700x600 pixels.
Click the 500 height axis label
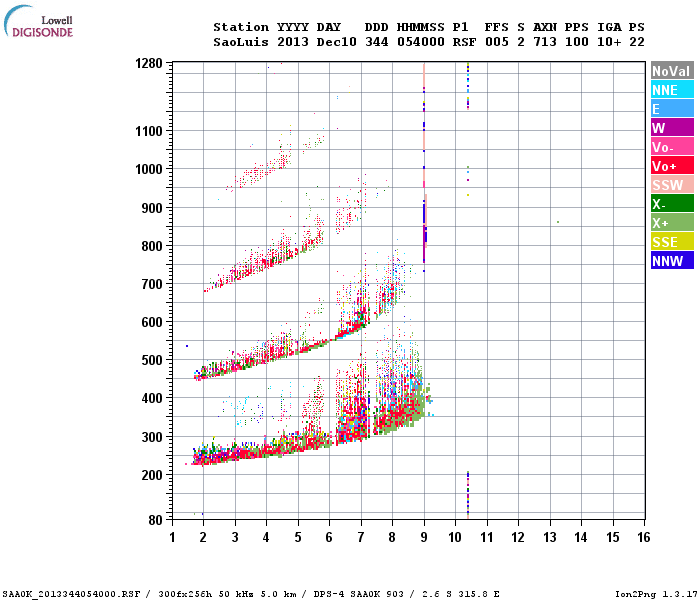(152, 360)
